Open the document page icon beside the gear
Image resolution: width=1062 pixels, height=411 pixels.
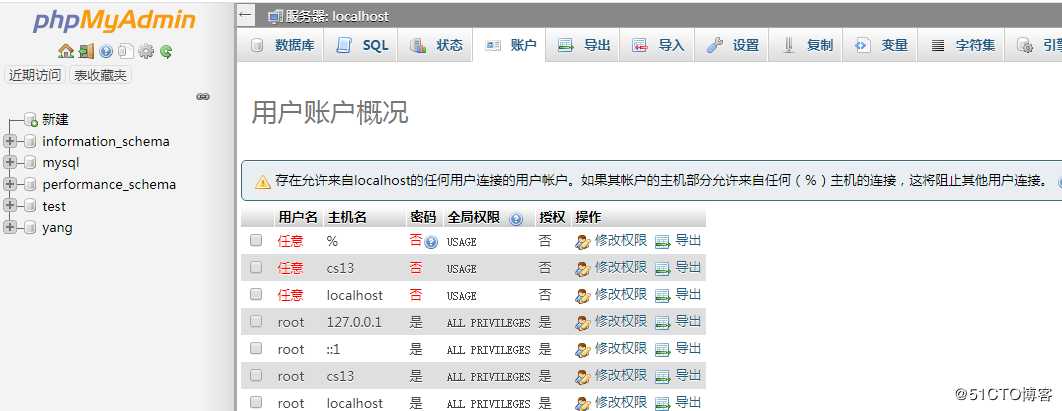click(x=125, y=51)
